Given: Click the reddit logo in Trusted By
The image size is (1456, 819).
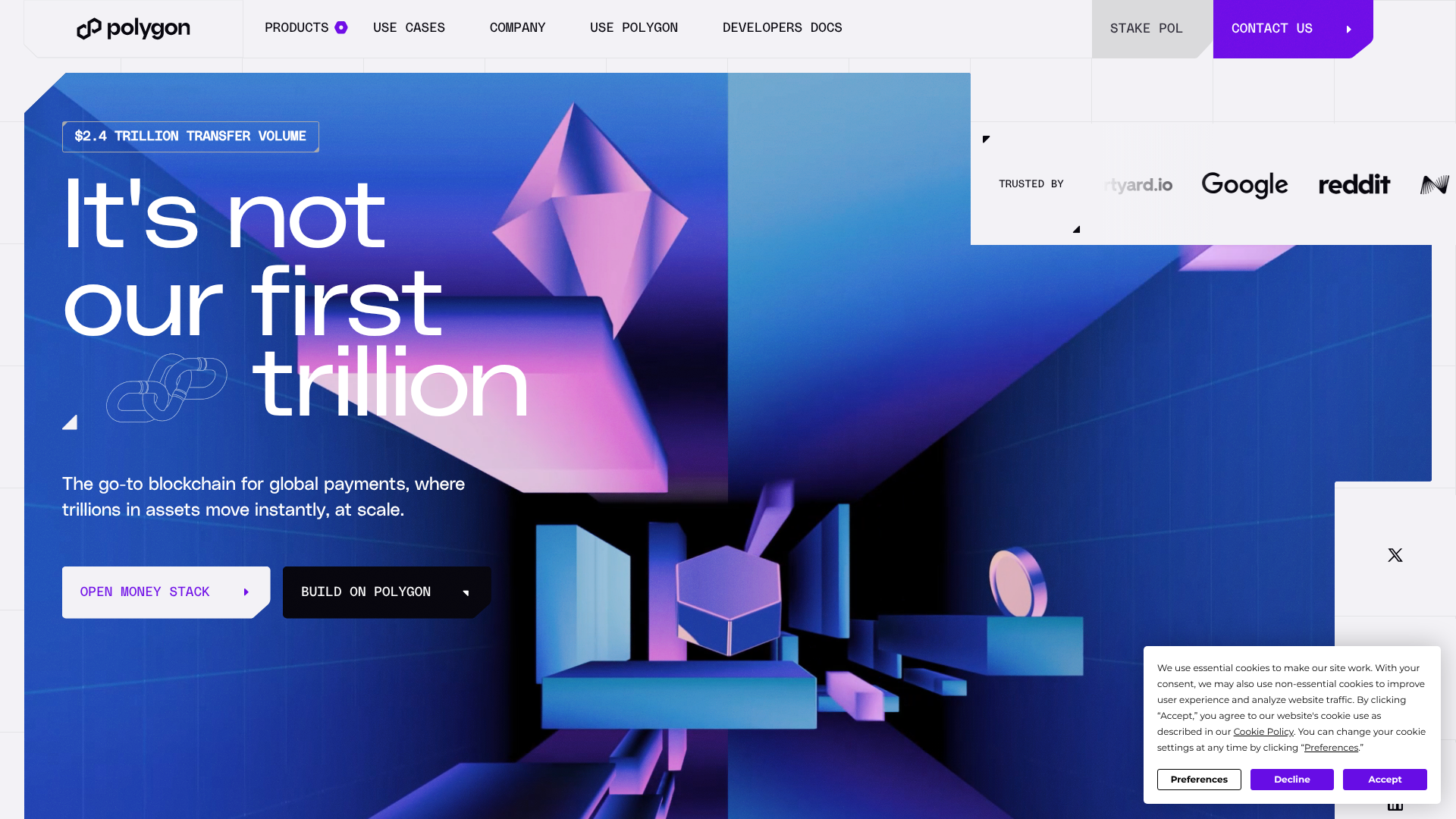Looking at the screenshot, I should point(1354,184).
